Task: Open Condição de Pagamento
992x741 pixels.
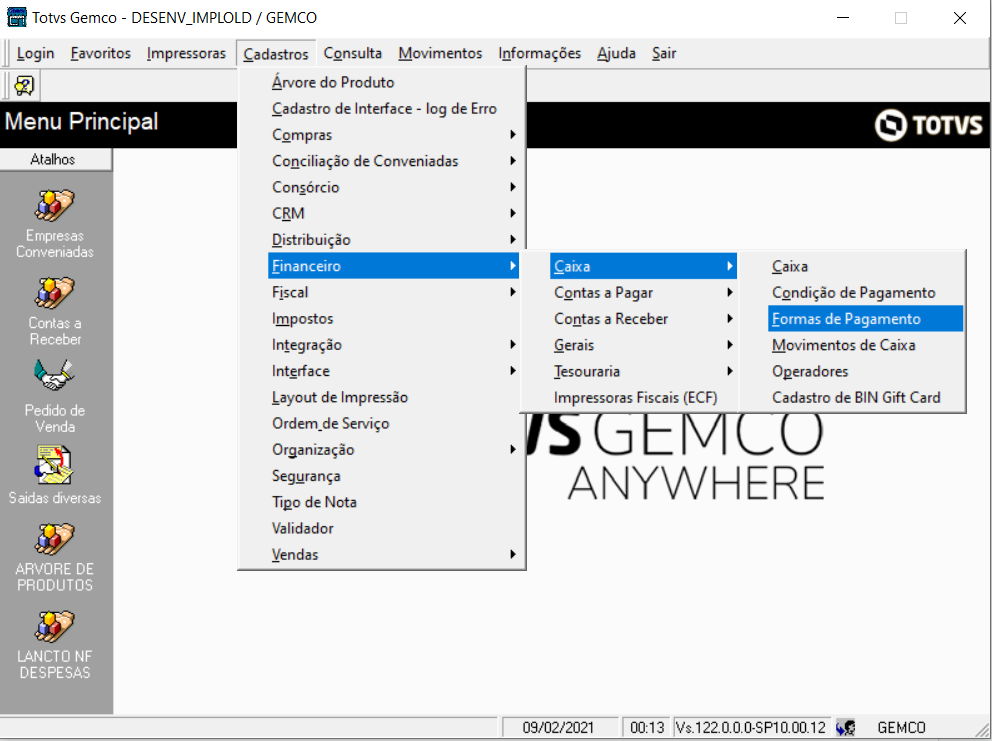Action: coord(865,293)
